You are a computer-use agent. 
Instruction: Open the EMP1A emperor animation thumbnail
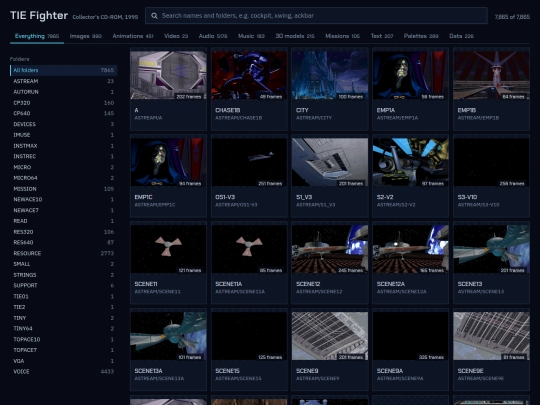point(411,75)
